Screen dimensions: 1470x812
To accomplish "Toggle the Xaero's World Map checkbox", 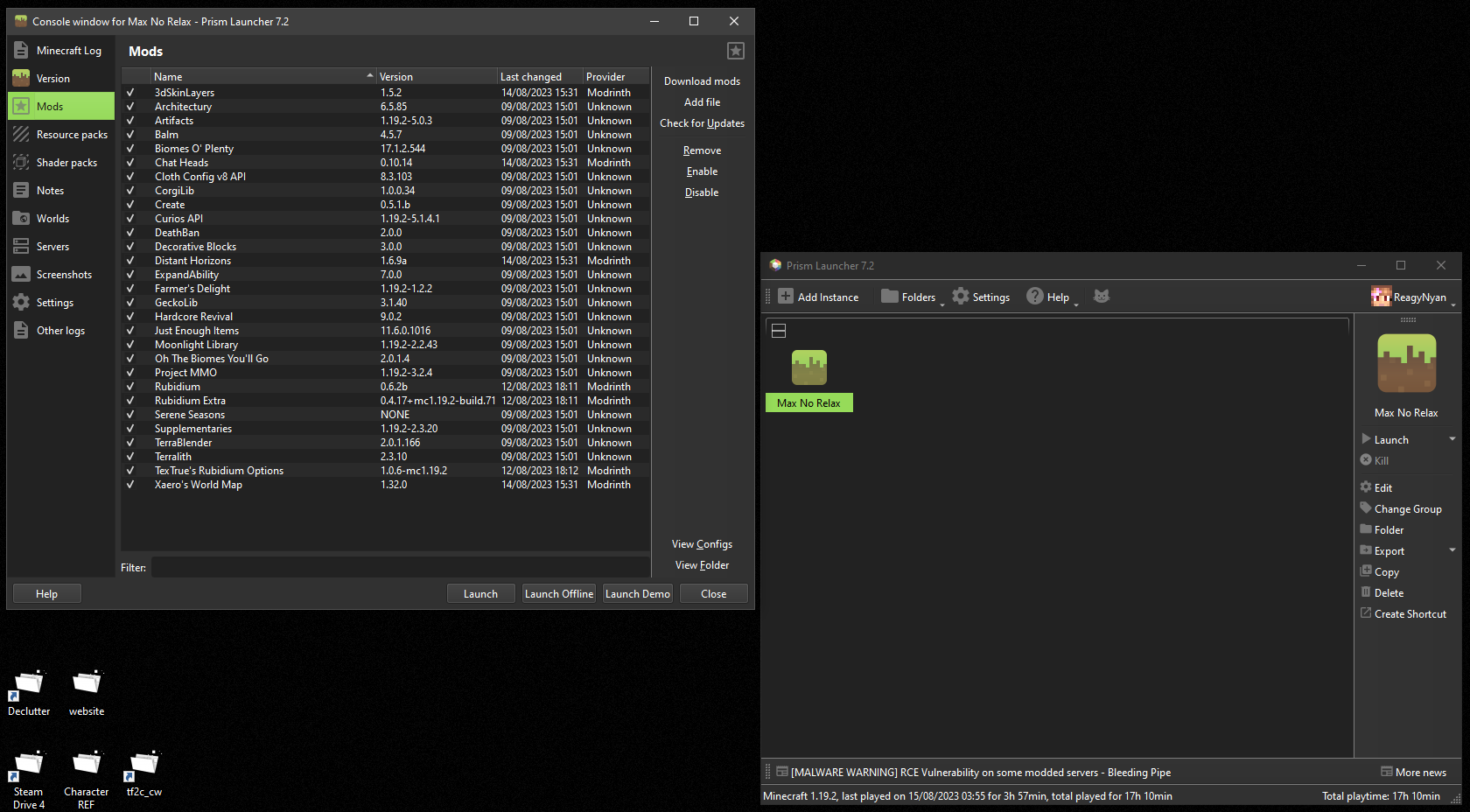I will (x=130, y=485).
